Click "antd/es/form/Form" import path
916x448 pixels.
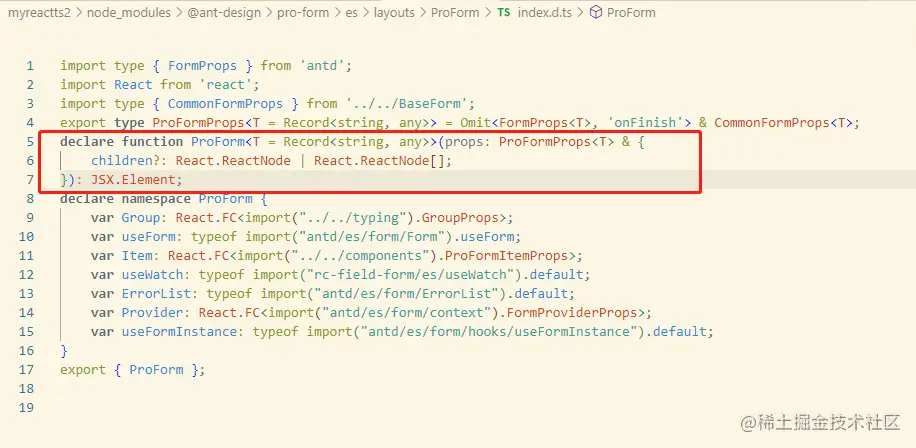pos(372,237)
